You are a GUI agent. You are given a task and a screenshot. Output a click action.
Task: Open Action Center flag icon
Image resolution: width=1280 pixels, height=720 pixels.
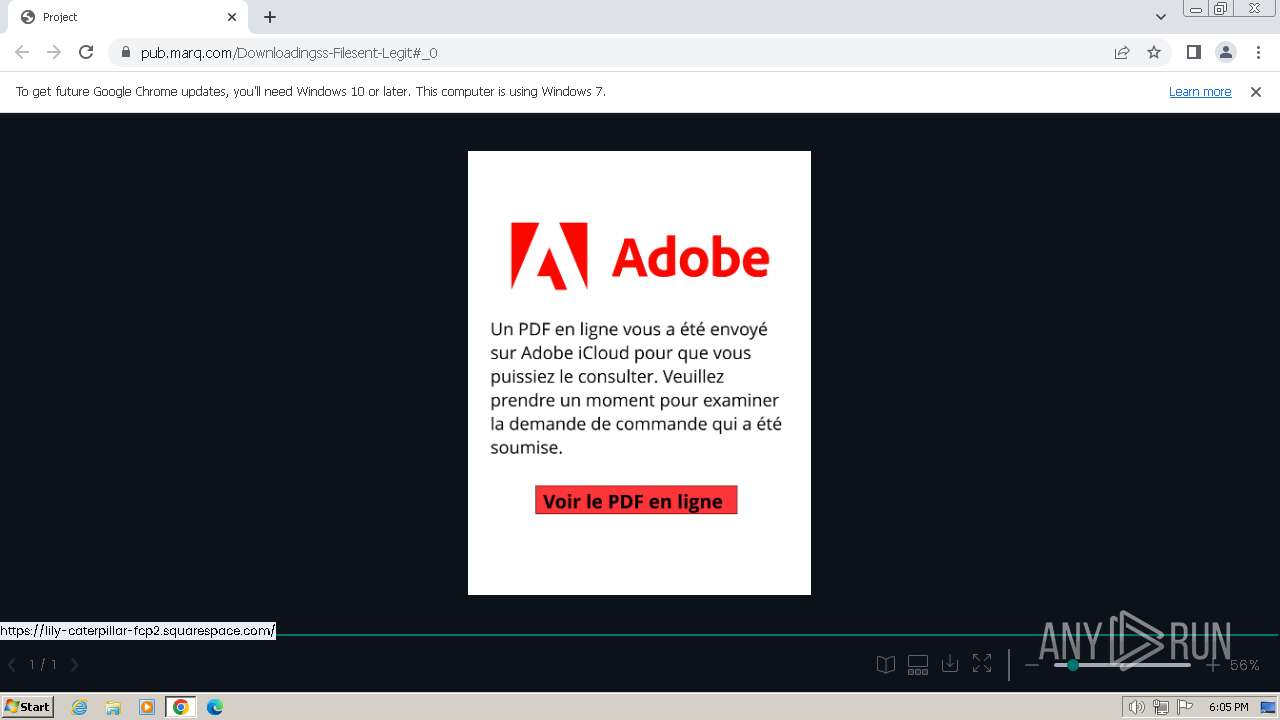point(1185,707)
